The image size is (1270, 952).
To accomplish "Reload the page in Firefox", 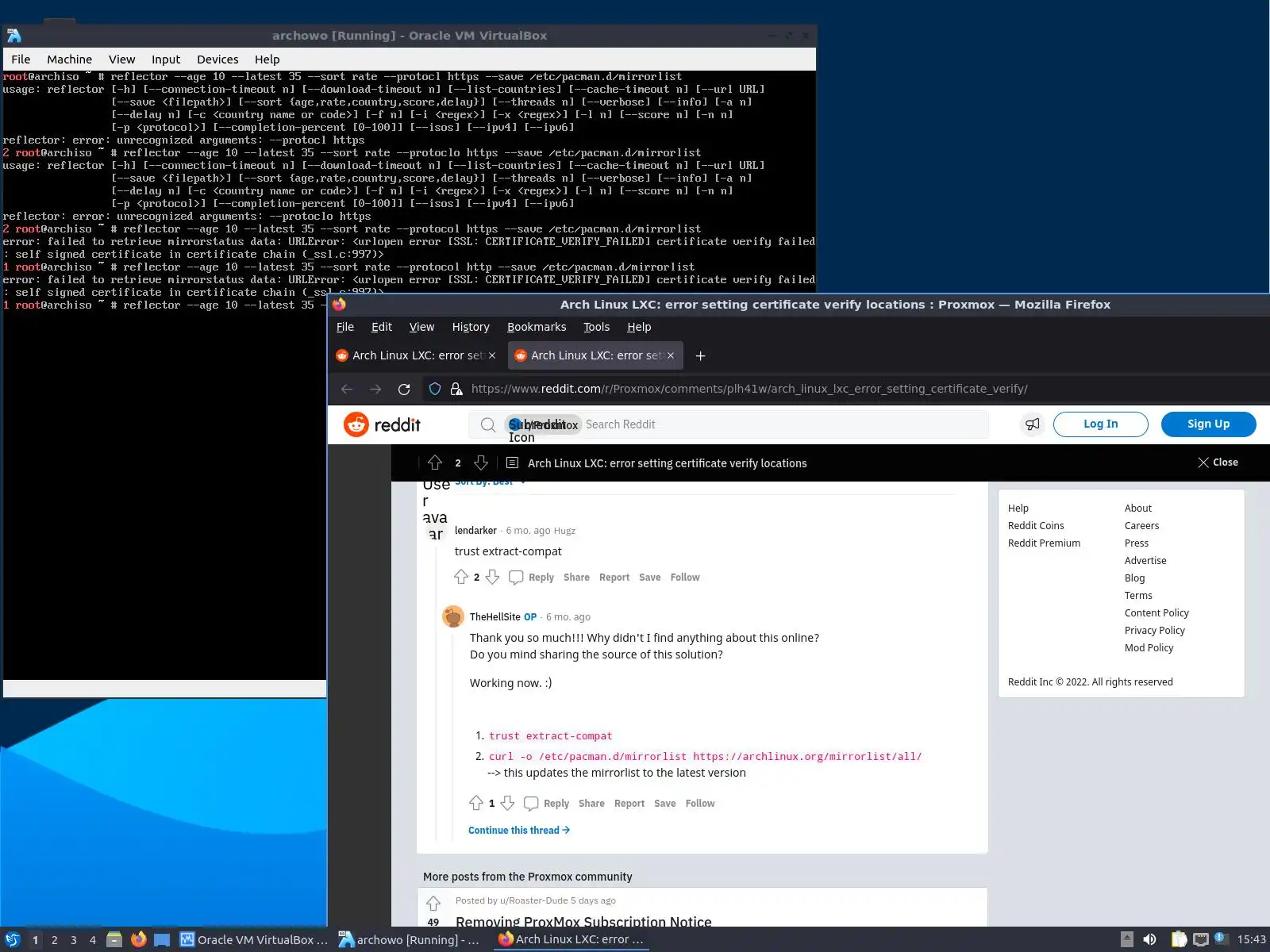I will pos(404,389).
